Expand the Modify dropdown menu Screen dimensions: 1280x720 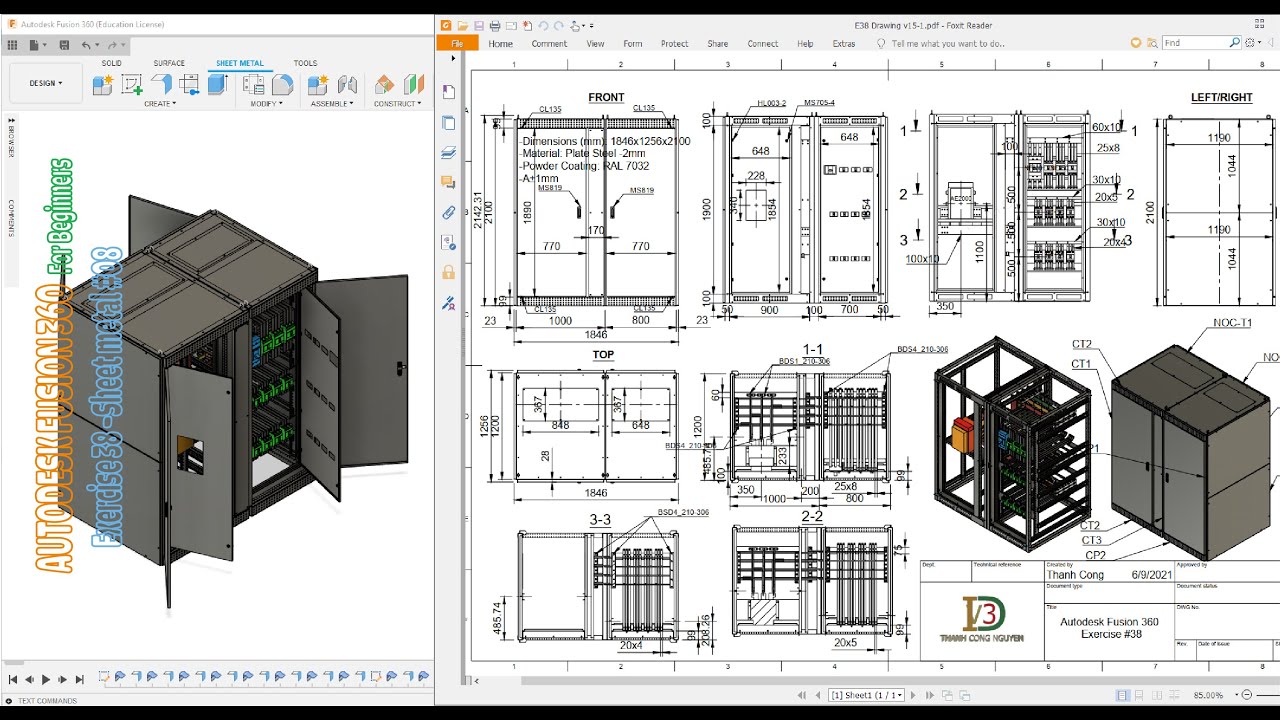(266, 103)
